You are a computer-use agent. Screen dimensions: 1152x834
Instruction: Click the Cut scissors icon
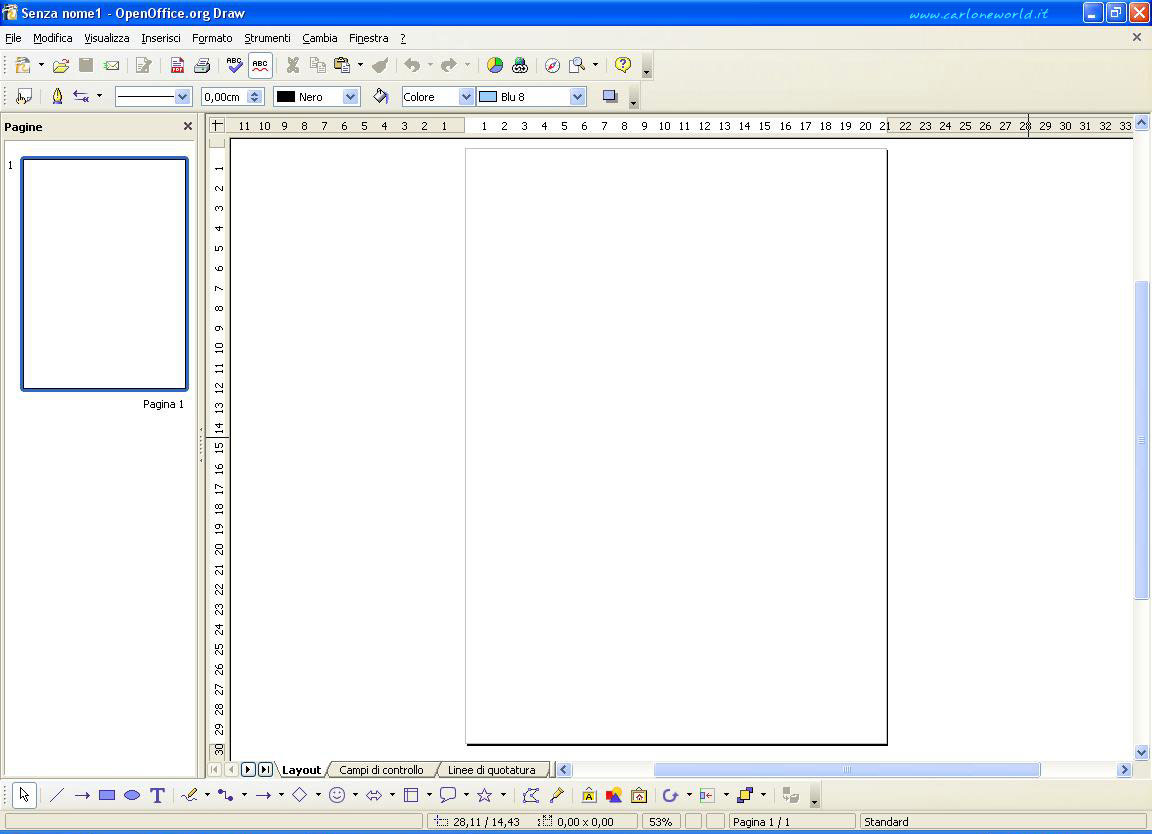click(x=292, y=65)
